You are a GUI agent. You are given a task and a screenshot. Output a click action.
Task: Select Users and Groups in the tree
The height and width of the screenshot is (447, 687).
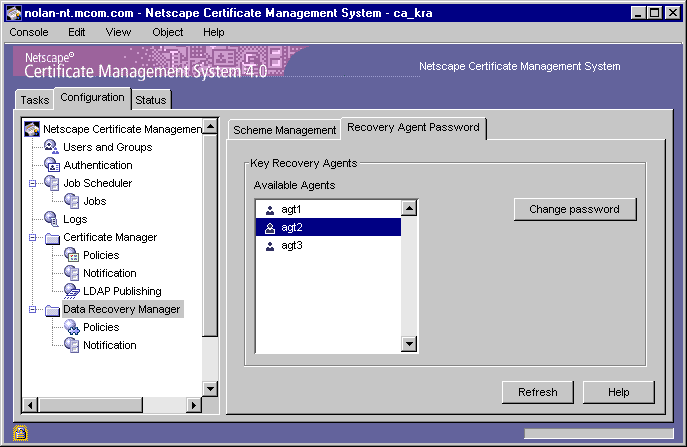108,147
